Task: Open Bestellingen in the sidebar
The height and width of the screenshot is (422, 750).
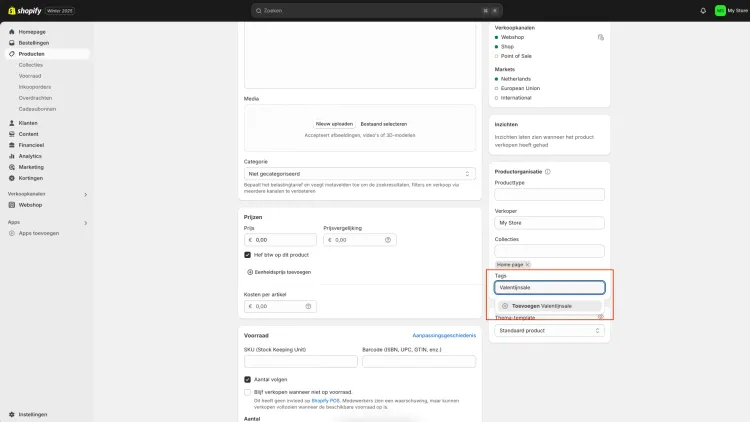Action: click(x=33, y=43)
